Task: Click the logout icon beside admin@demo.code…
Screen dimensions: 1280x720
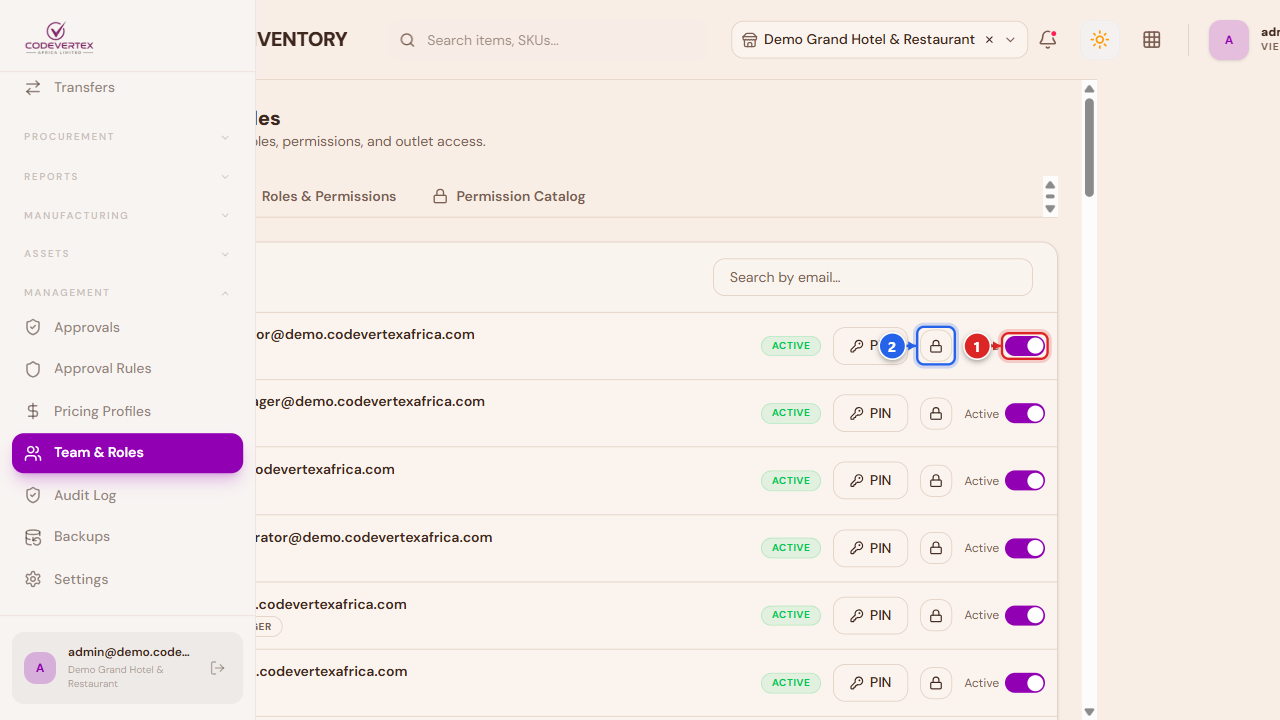Action: (x=218, y=668)
